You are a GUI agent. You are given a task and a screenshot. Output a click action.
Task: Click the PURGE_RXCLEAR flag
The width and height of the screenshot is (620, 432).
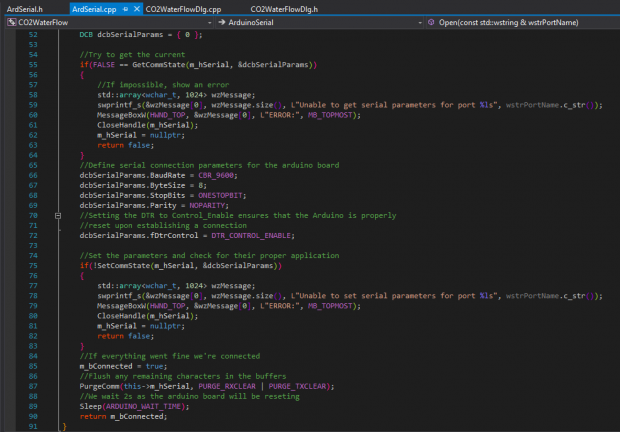(x=227, y=386)
